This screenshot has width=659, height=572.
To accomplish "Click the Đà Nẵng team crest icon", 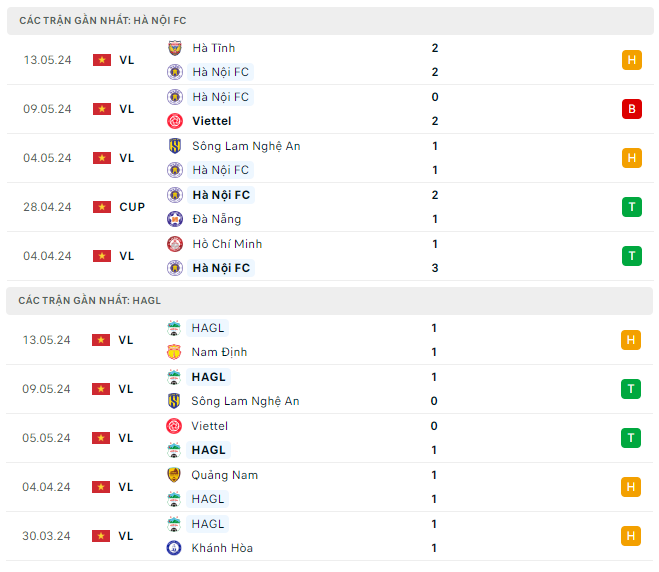I will coord(175,219).
